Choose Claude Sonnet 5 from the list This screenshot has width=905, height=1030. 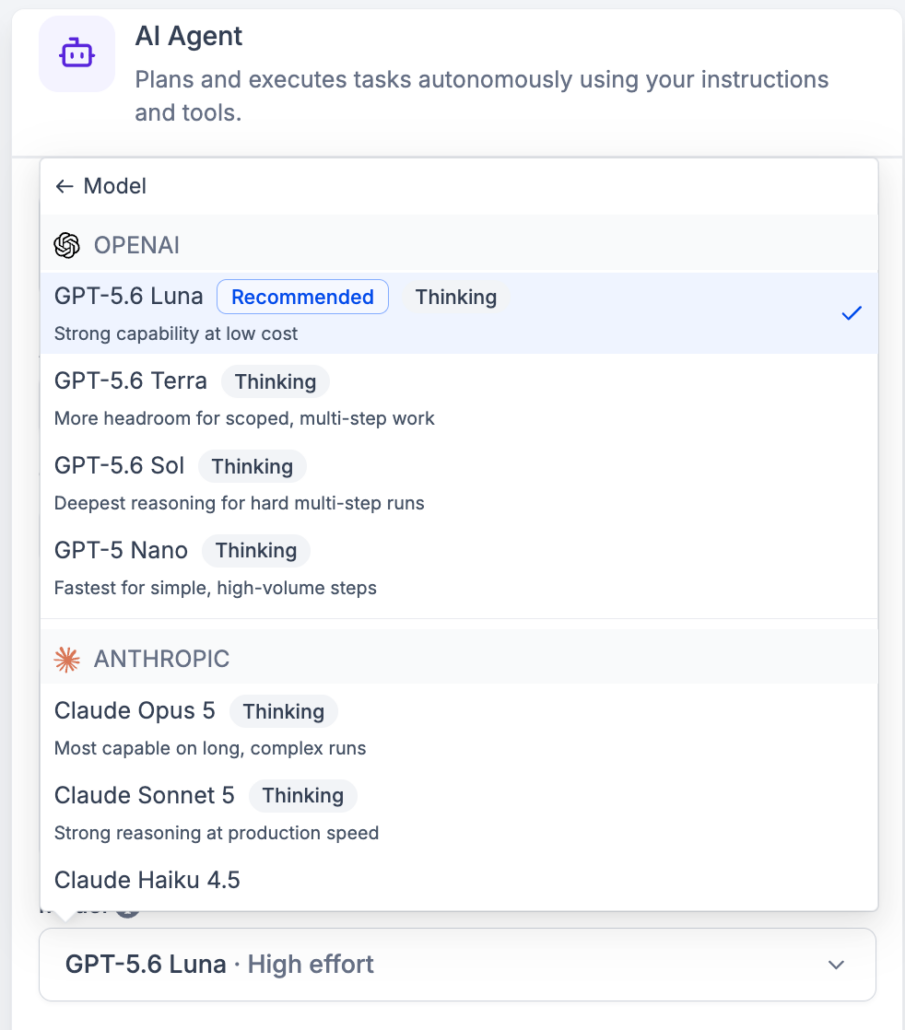click(x=459, y=813)
